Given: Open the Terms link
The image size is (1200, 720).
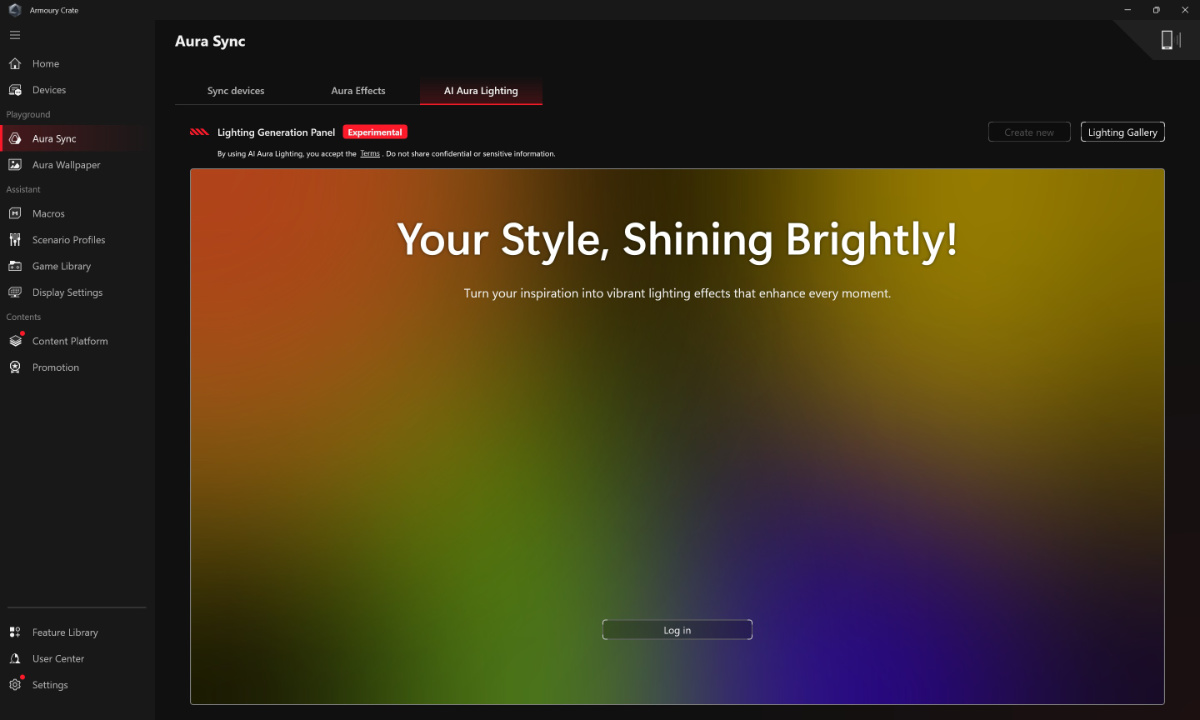Looking at the screenshot, I should pos(370,154).
